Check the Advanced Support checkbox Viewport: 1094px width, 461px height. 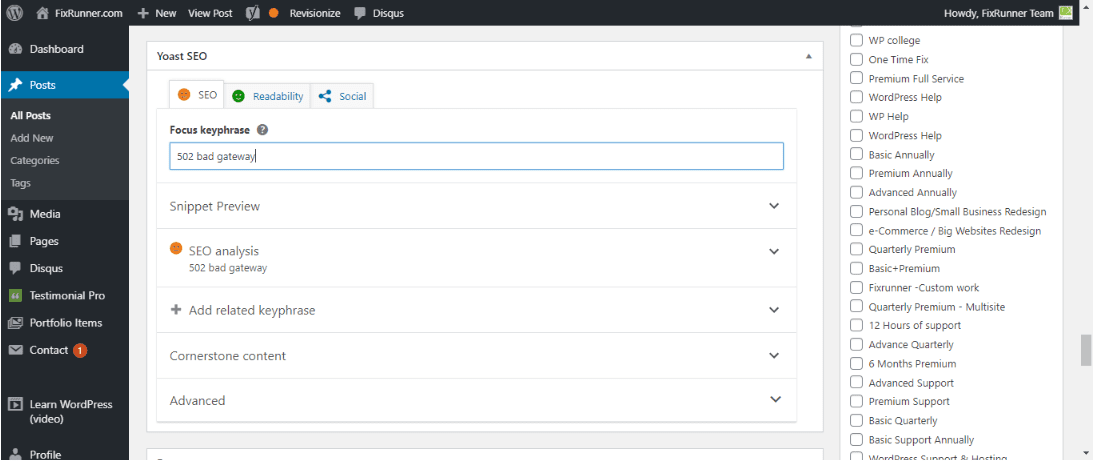point(856,383)
